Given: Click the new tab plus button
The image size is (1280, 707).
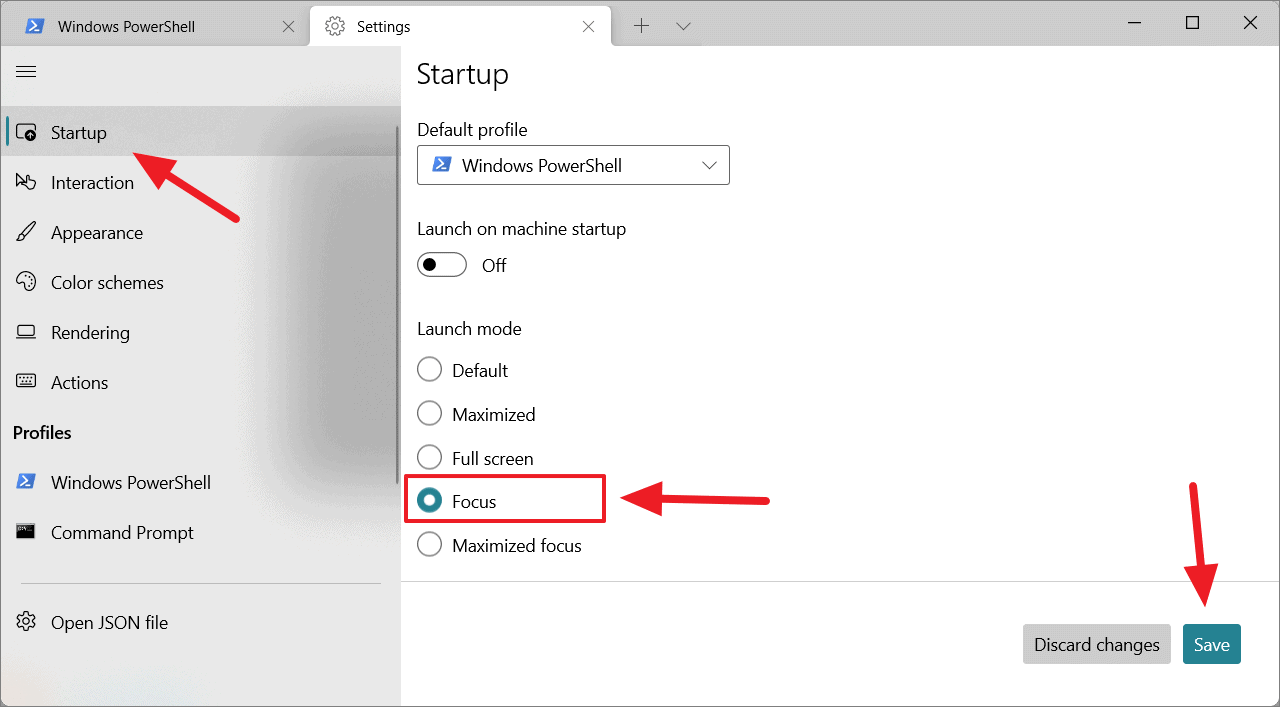Looking at the screenshot, I should coord(641,25).
